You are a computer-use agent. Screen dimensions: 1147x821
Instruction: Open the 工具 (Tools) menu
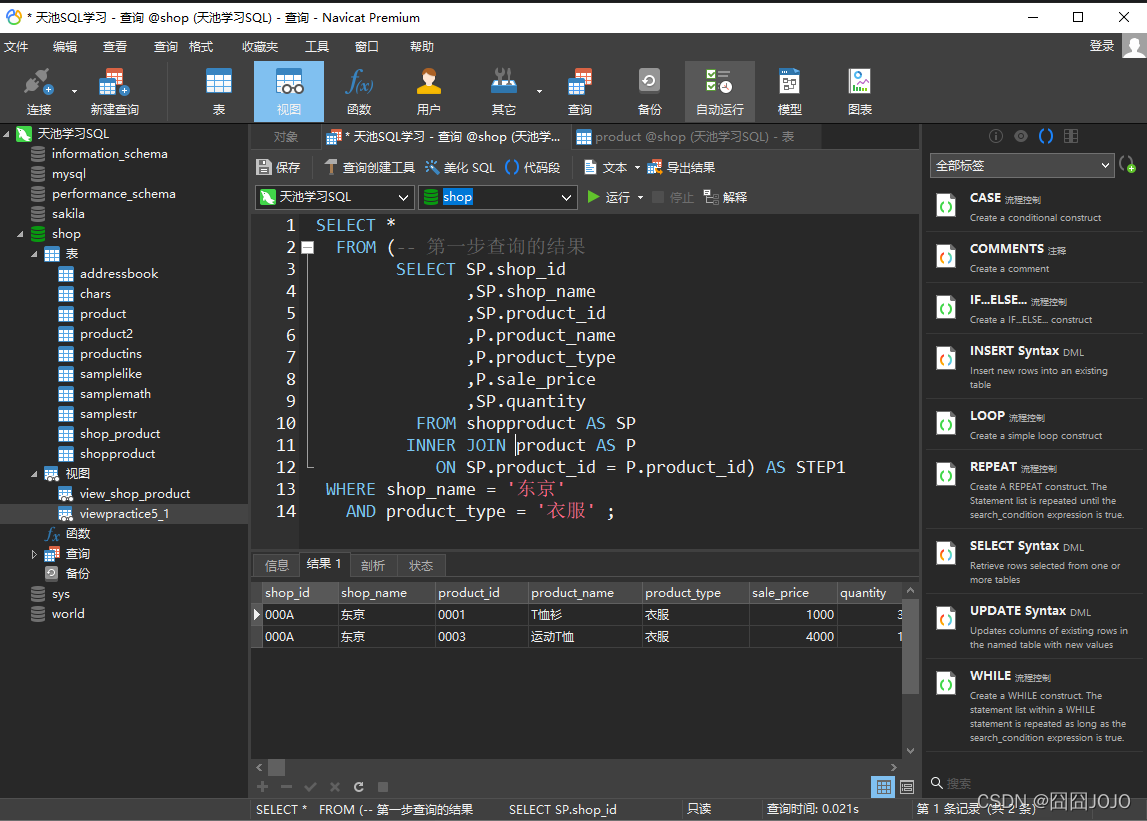tap(317, 47)
